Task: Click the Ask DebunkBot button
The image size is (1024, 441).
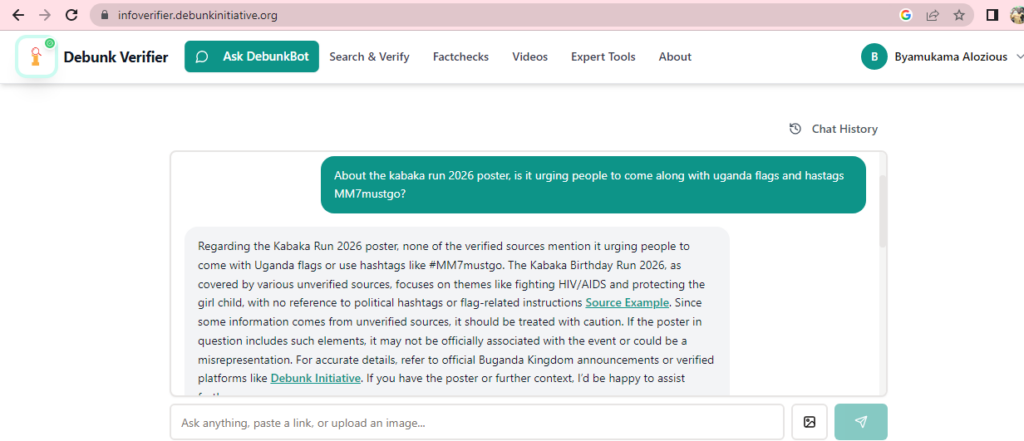Action: 251,57
